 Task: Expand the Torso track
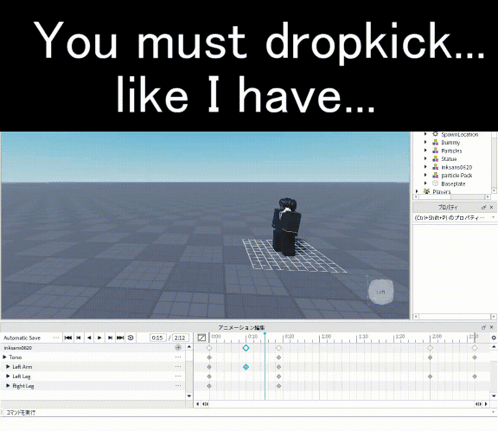coord(5,357)
